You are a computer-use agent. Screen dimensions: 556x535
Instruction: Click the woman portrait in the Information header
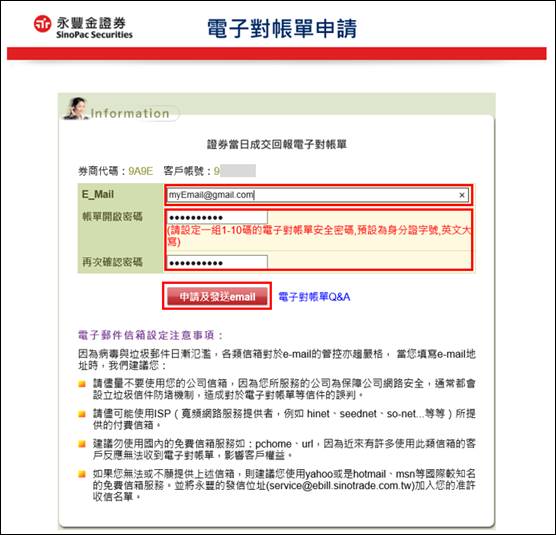point(76,109)
